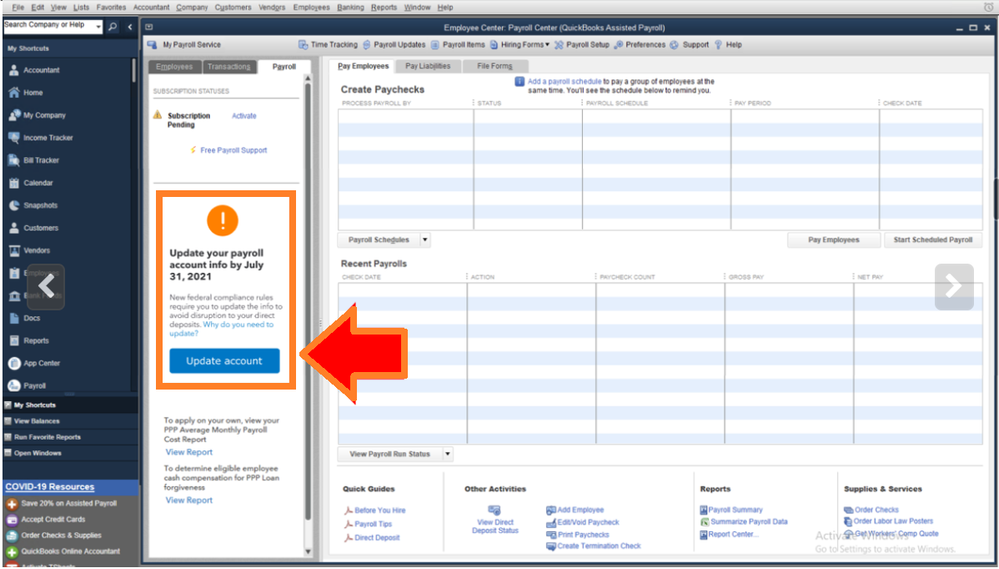
Task: Select the Pay Liabilities tab
Action: point(428,66)
